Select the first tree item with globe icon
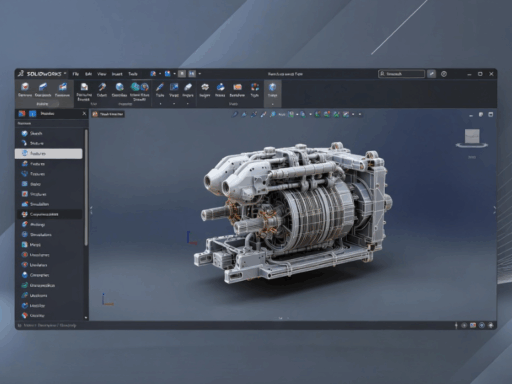The height and width of the screenshot is (384, 512). coord(49,133)
